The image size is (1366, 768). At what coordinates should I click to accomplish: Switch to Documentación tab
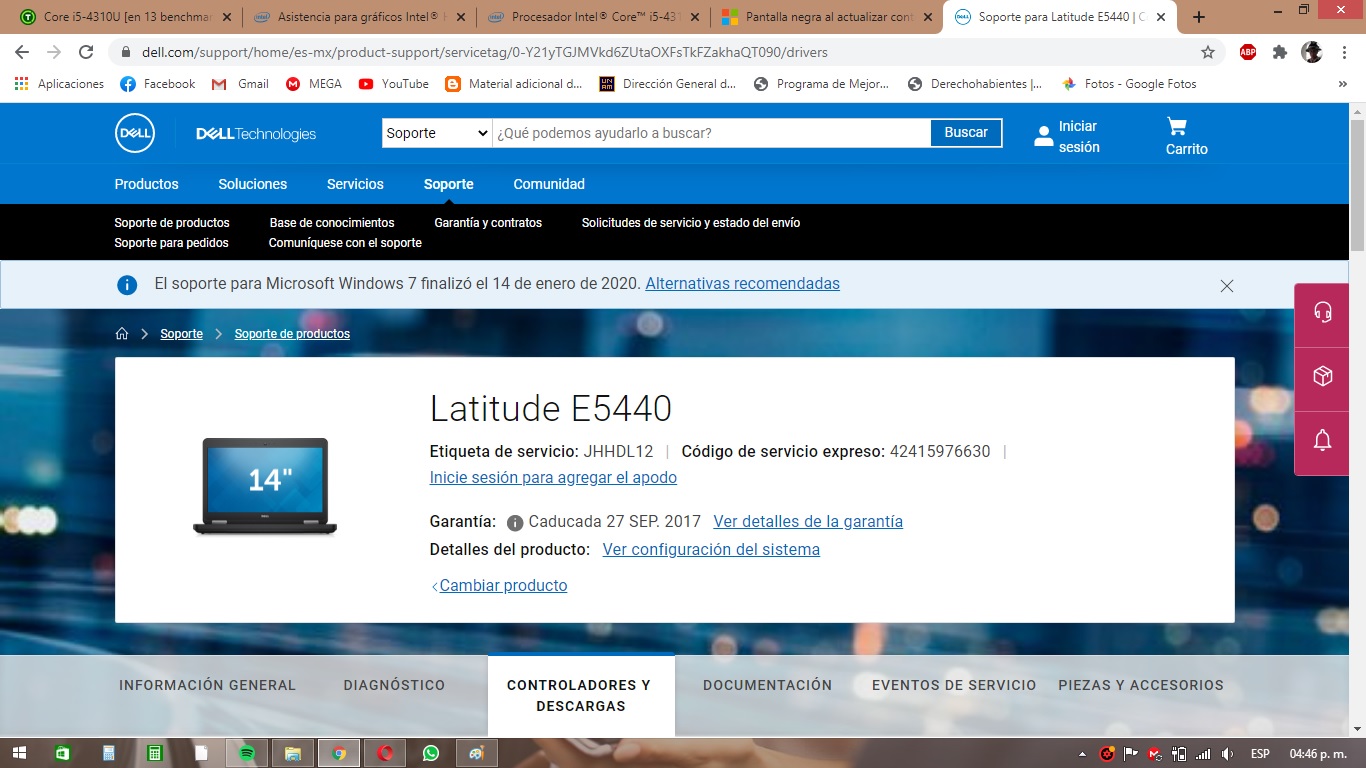(x=768, y=685)
